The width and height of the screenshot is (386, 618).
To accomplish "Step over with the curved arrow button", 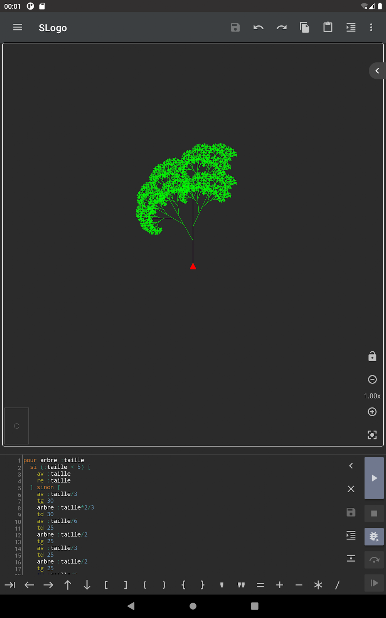I will point(374,560).
